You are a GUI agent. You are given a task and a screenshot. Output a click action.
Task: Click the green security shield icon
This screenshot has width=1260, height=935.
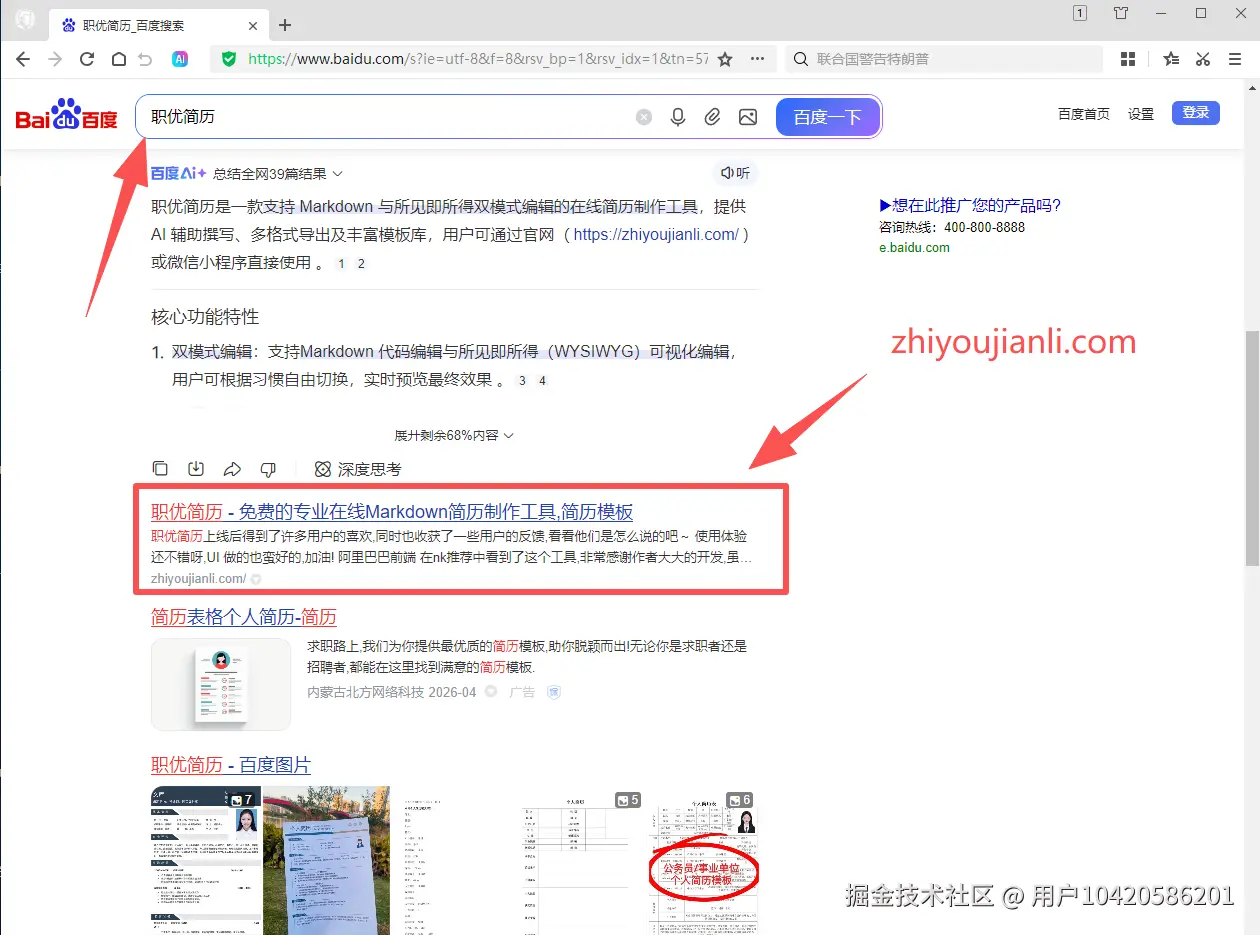tap(229, 59)
